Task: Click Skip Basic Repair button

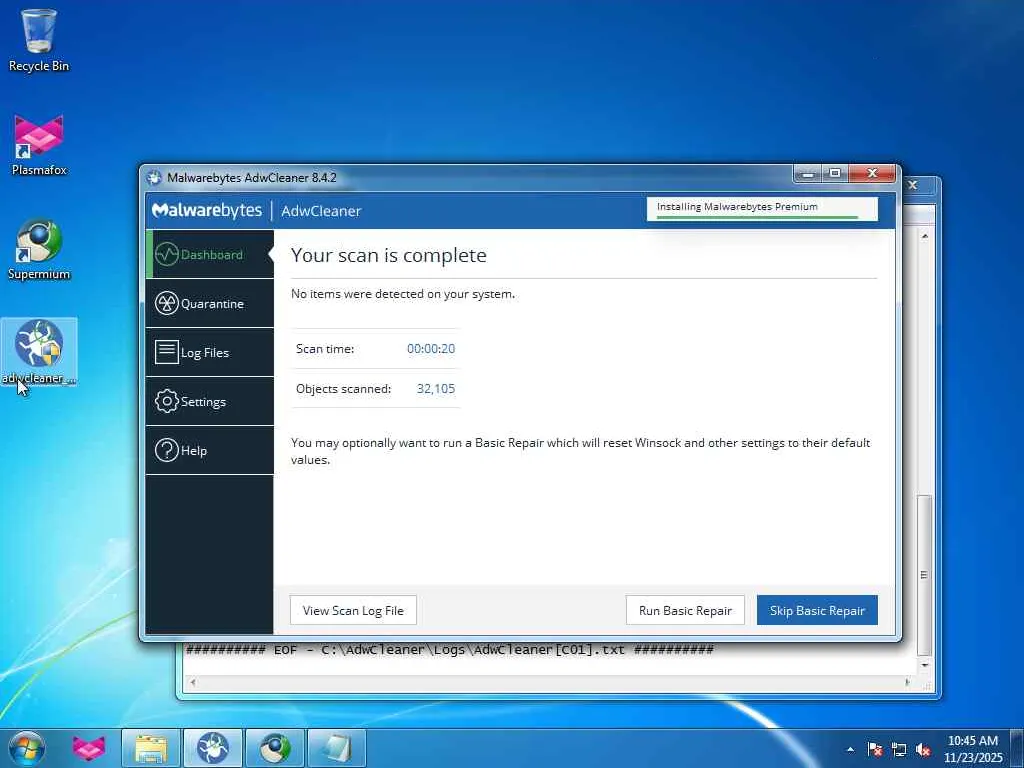Action: 817,610
